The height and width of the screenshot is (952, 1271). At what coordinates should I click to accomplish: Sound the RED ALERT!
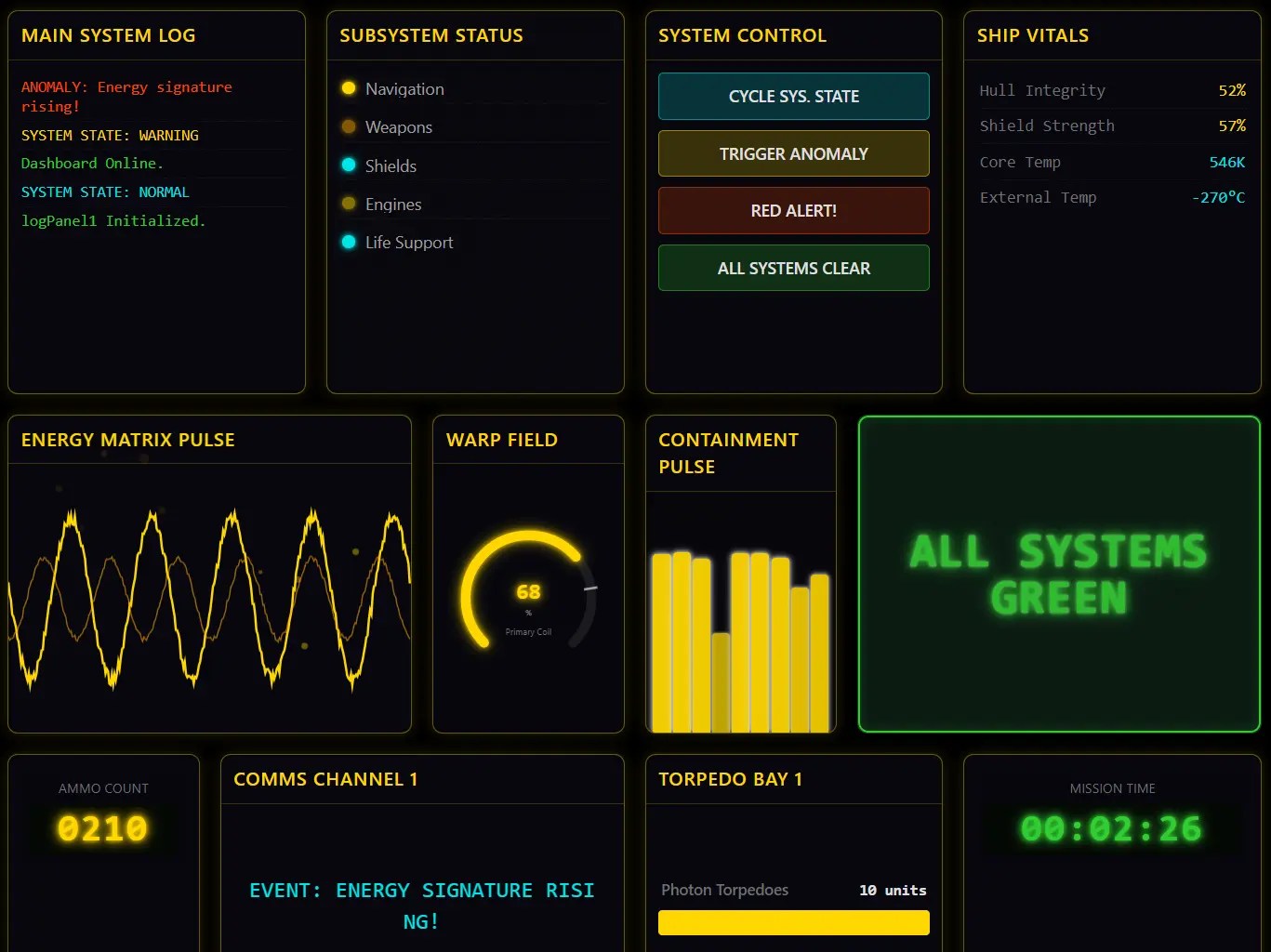(793, 210)
